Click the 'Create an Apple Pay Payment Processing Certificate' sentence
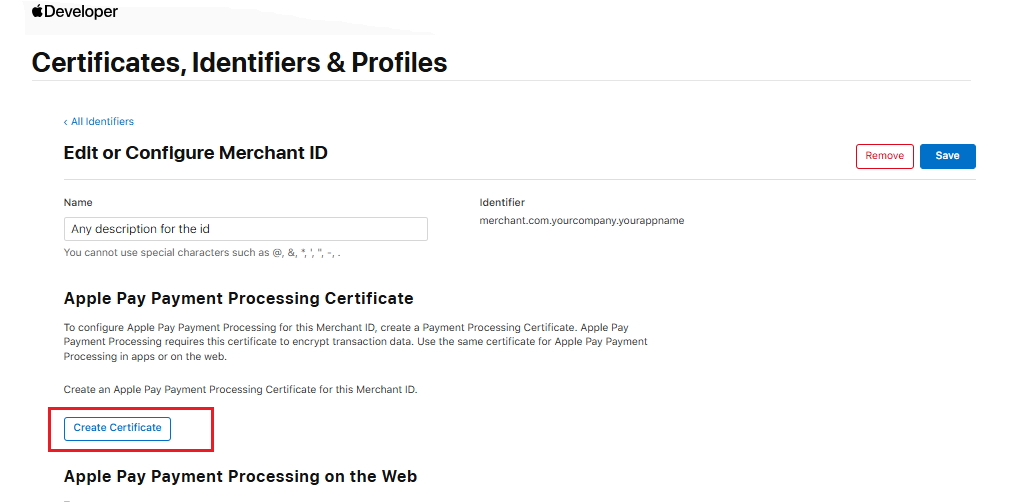1021x504 pixels. pyautogui.click(x=240, y=389)
